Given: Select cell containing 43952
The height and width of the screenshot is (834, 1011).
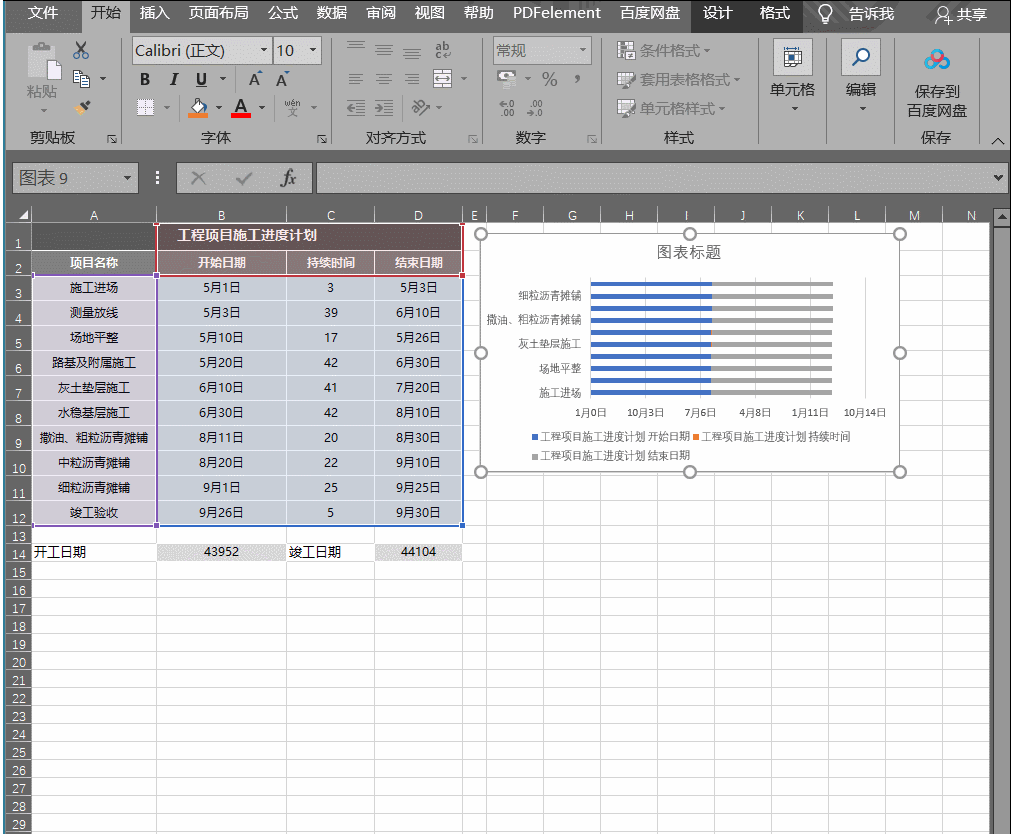Looking at the screenshot, I should (x=221, y=552).
